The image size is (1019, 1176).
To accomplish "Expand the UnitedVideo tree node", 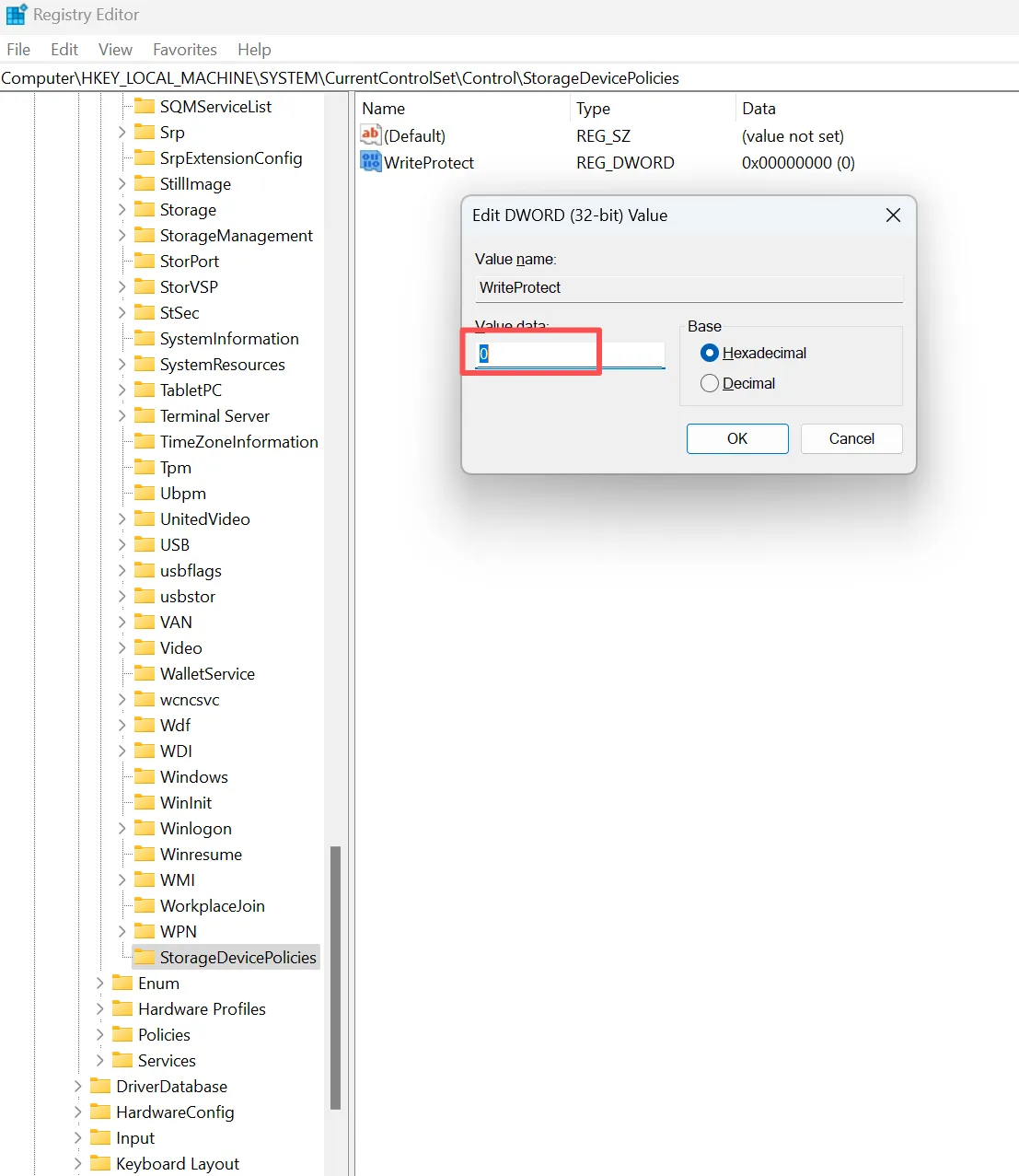I will point(122,518).
